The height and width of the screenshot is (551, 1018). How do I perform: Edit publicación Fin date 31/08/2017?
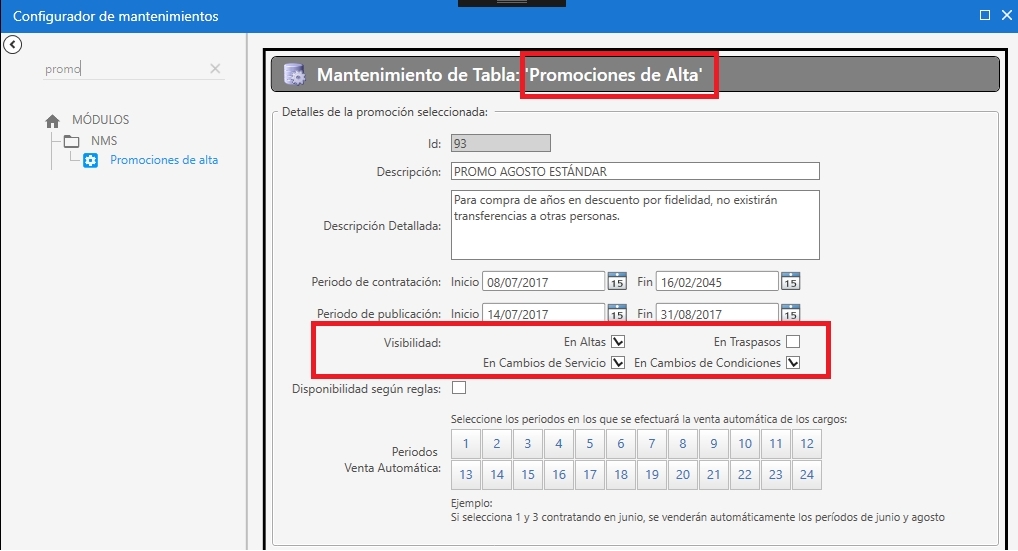(717, 313)
